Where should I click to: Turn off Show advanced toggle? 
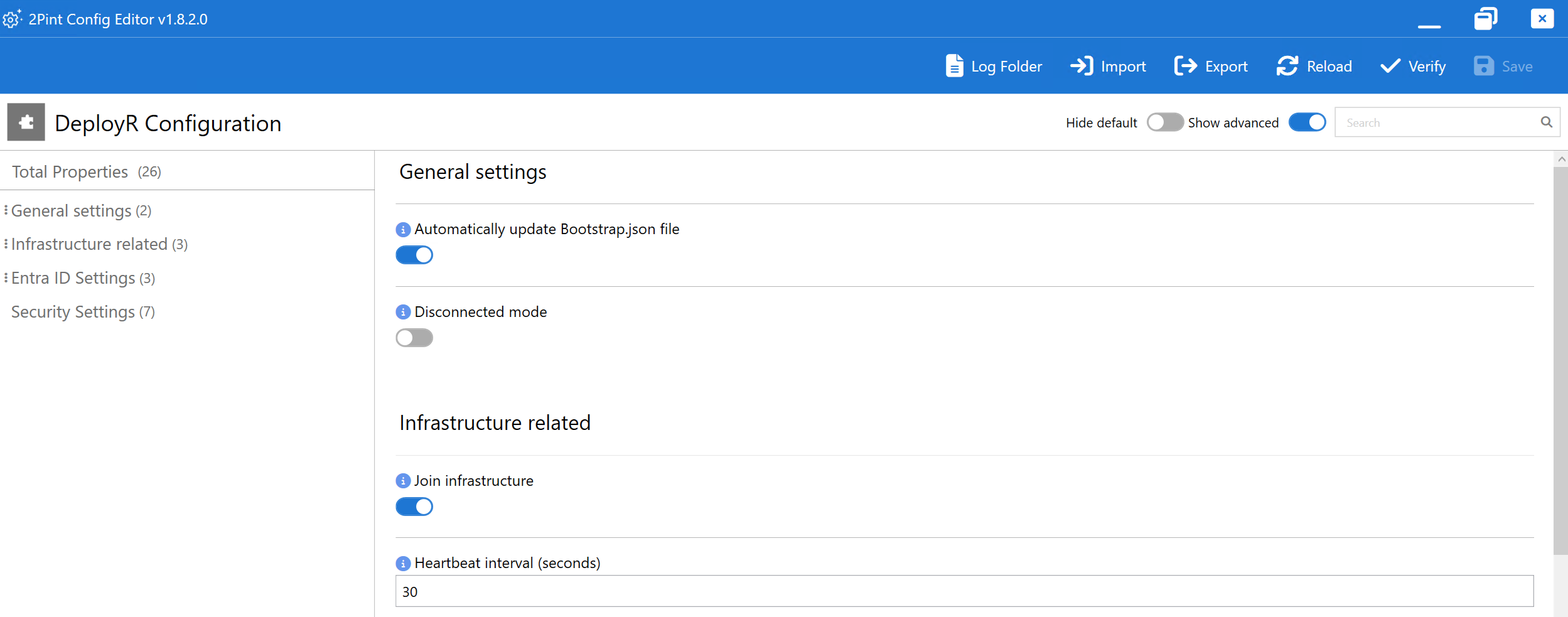(x=1307, y=122)
